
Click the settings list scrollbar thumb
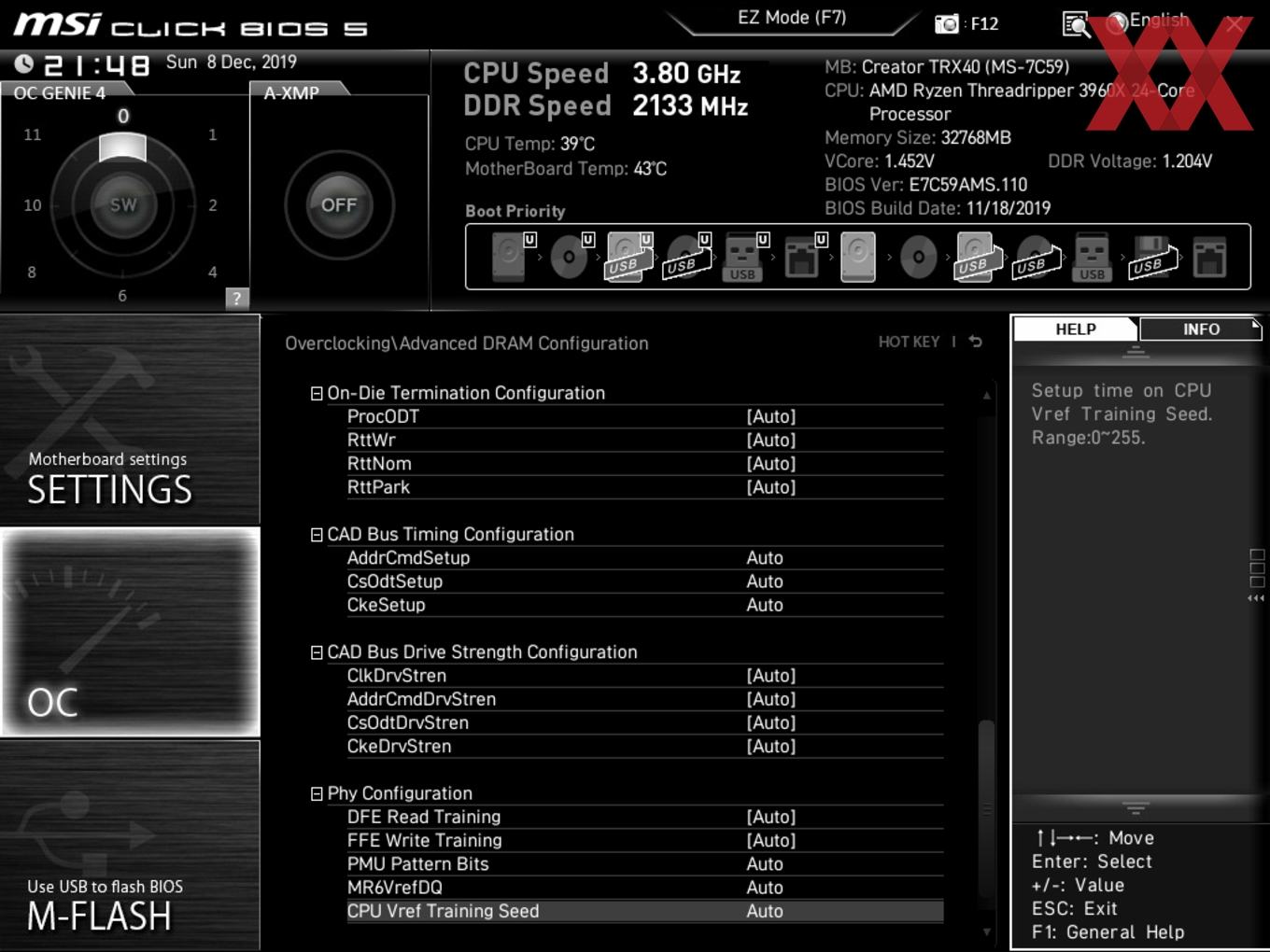pos(986,808)
